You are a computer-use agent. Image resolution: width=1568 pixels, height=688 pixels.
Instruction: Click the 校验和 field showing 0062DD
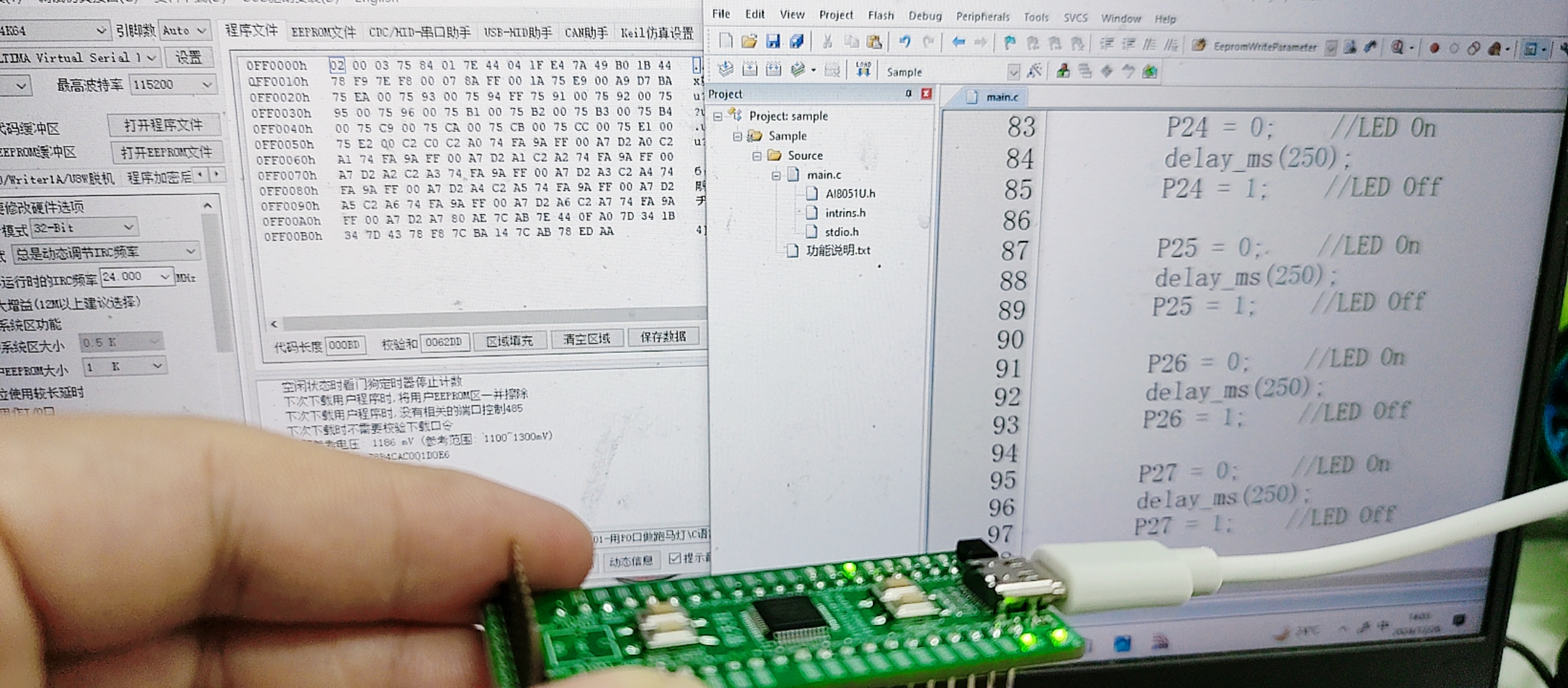click(x=444, y=342)
